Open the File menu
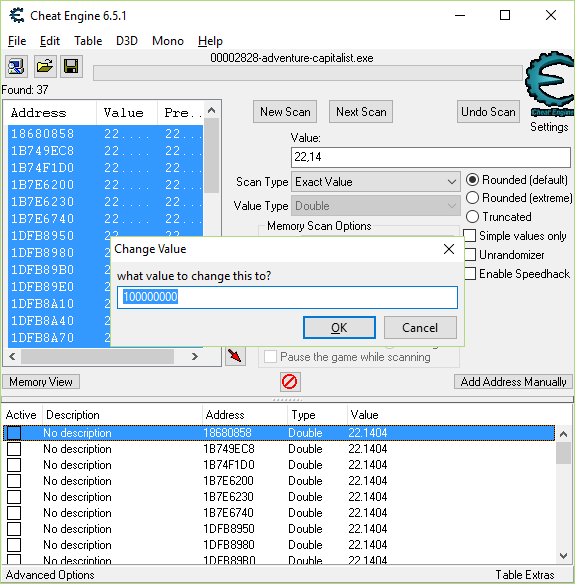 tap(17, 41)
